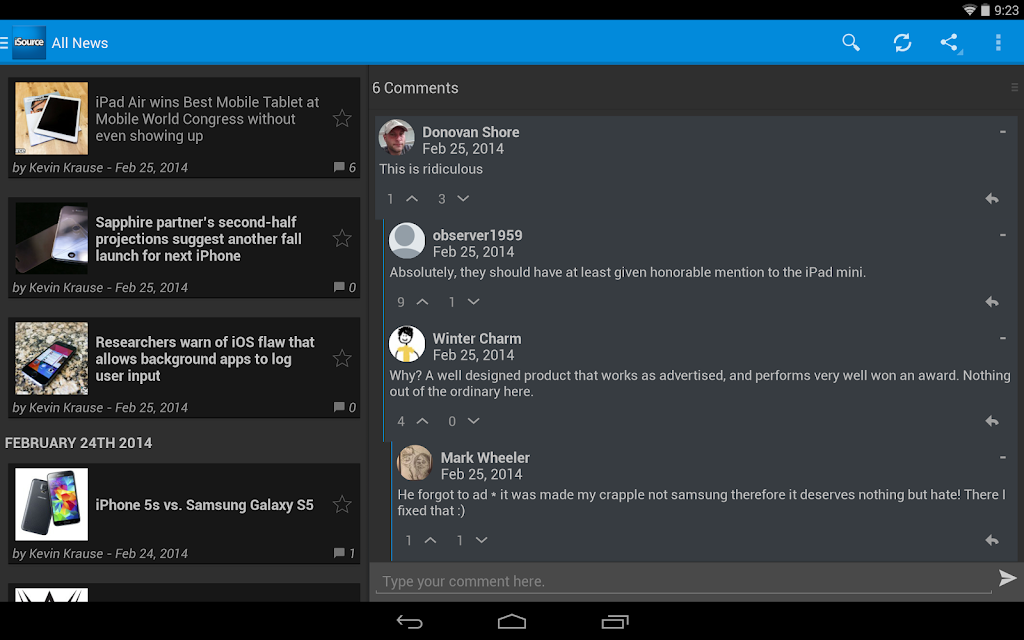Viewport: 1024px width, 640px height.
Task: Tap the Wi-Fi status icon
Action: coord(969,10)
